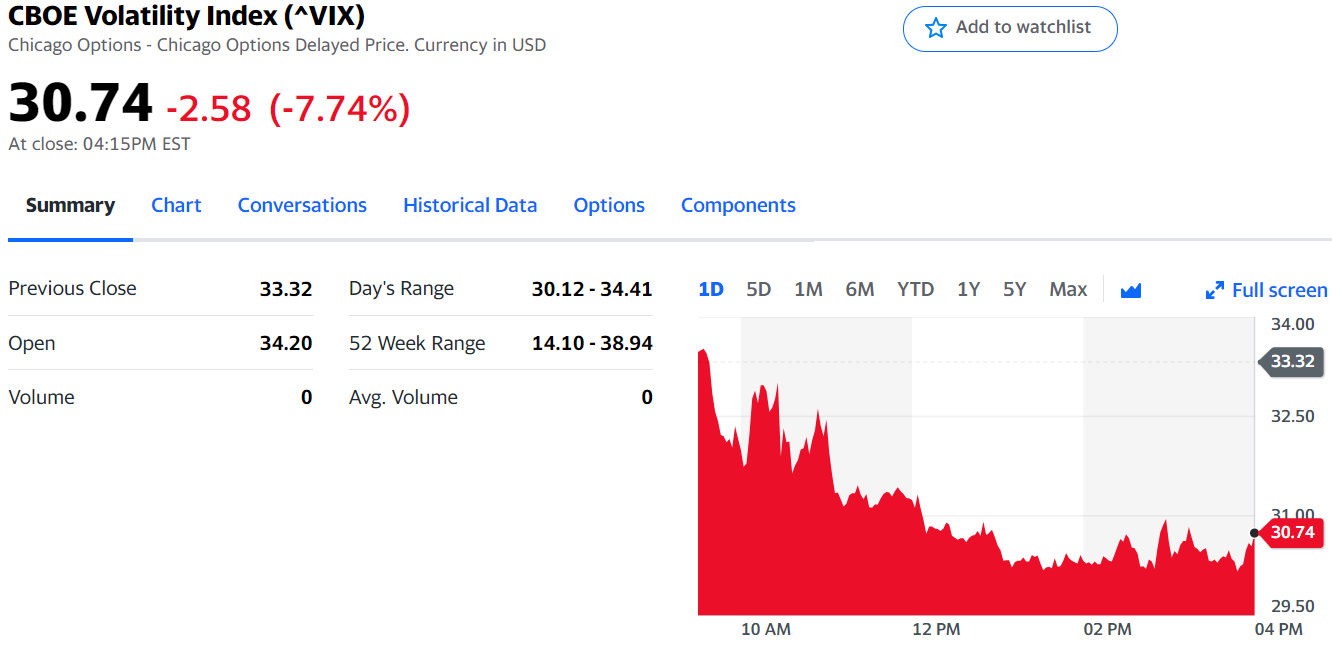This screenshot has height=645, width=1332.
Task: Switch chart type with the area chart icon
Action: (1131, 290)
